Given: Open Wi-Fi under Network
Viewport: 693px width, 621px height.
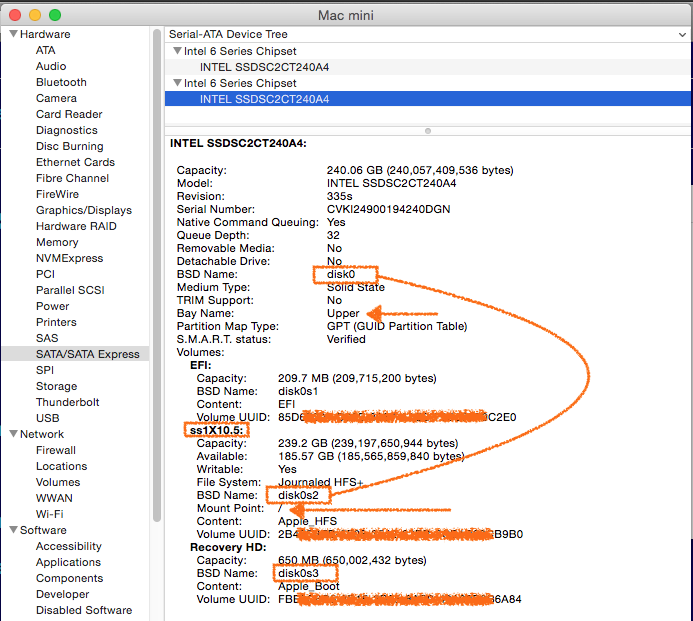Looking at the screenshot, I should click(50, 514).
